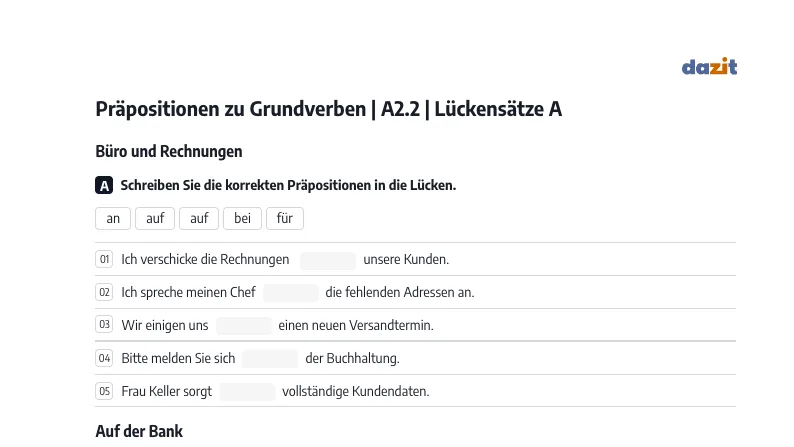This screenshot has width=794, height=447.
Task: Click the 05 sentence number badge
Action: click(x=104, y=391)
